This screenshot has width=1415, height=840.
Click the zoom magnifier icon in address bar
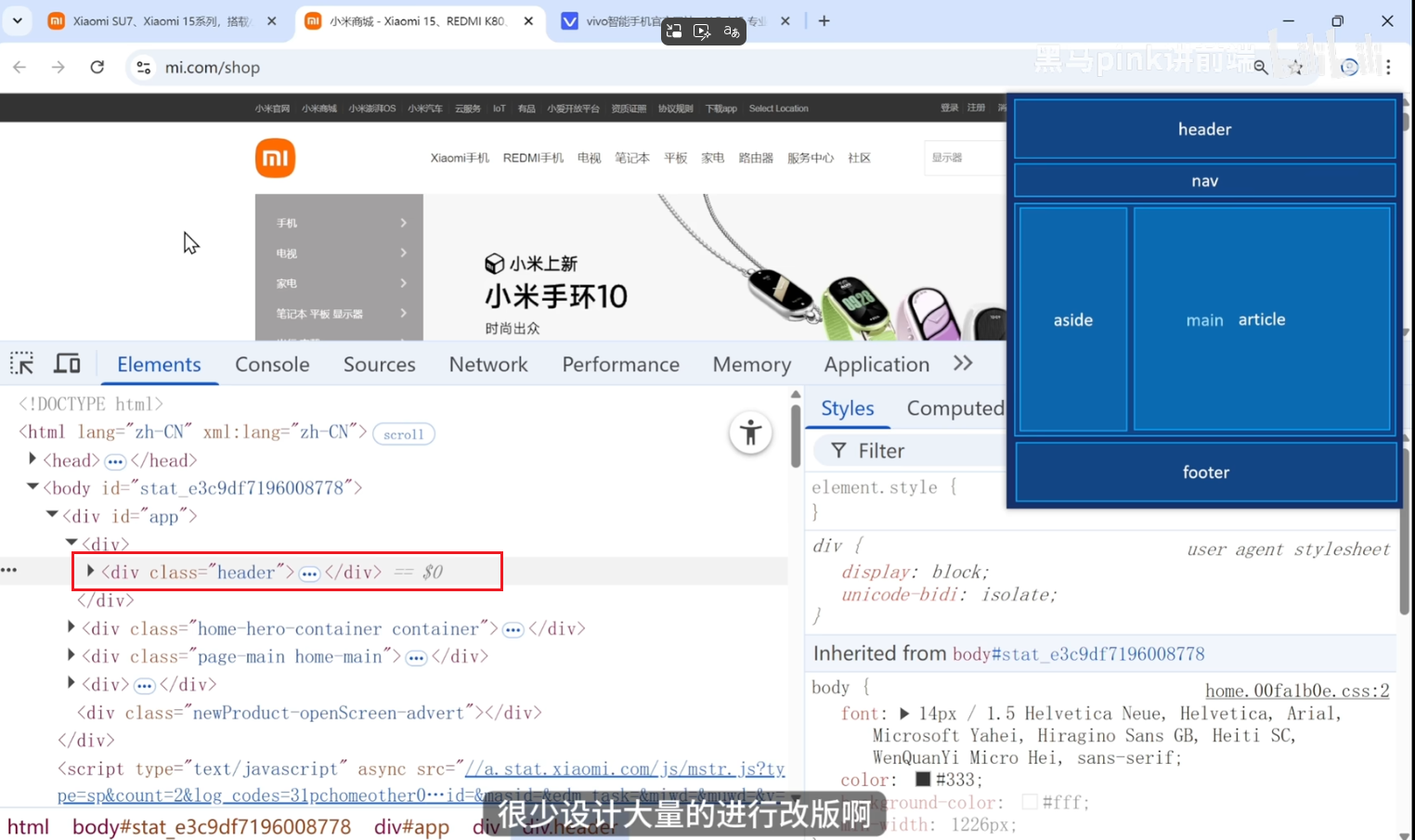(x=1261, y=67)
